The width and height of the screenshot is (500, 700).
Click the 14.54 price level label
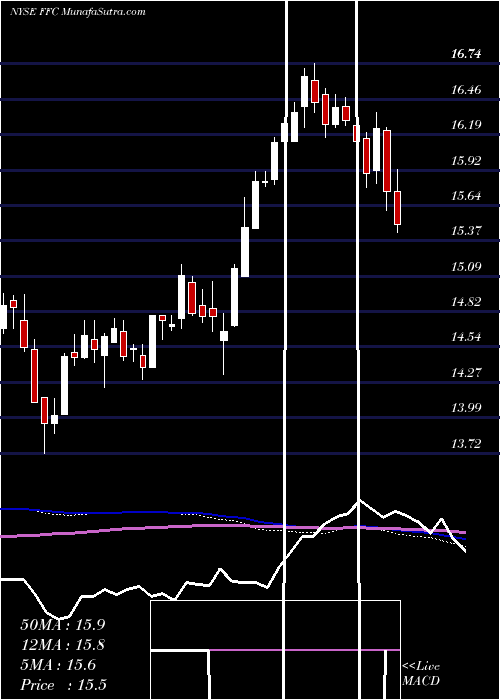tap(466, 337)
